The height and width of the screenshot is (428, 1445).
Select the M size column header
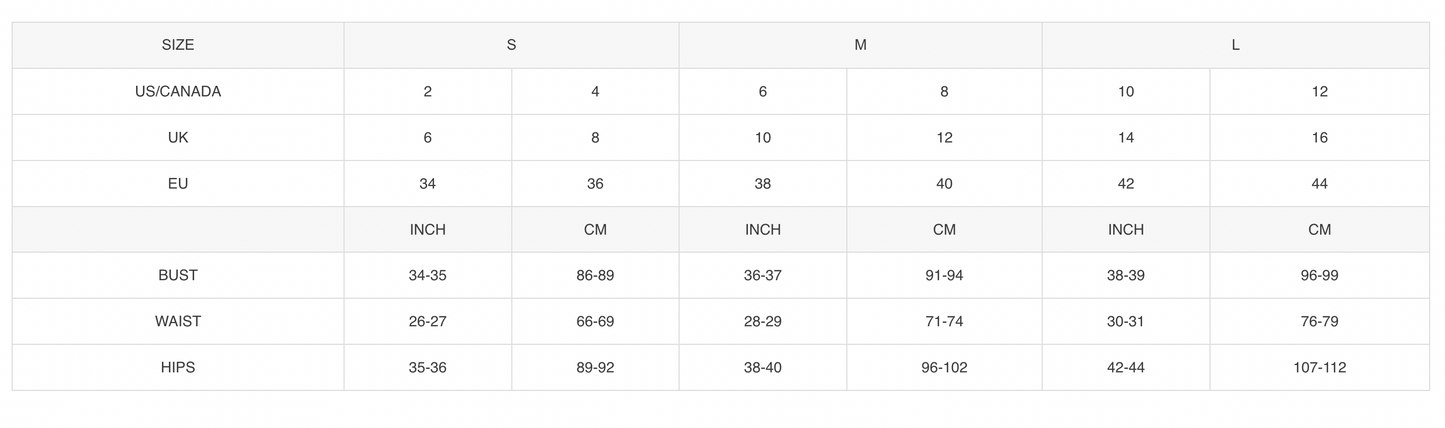[860, 45]
